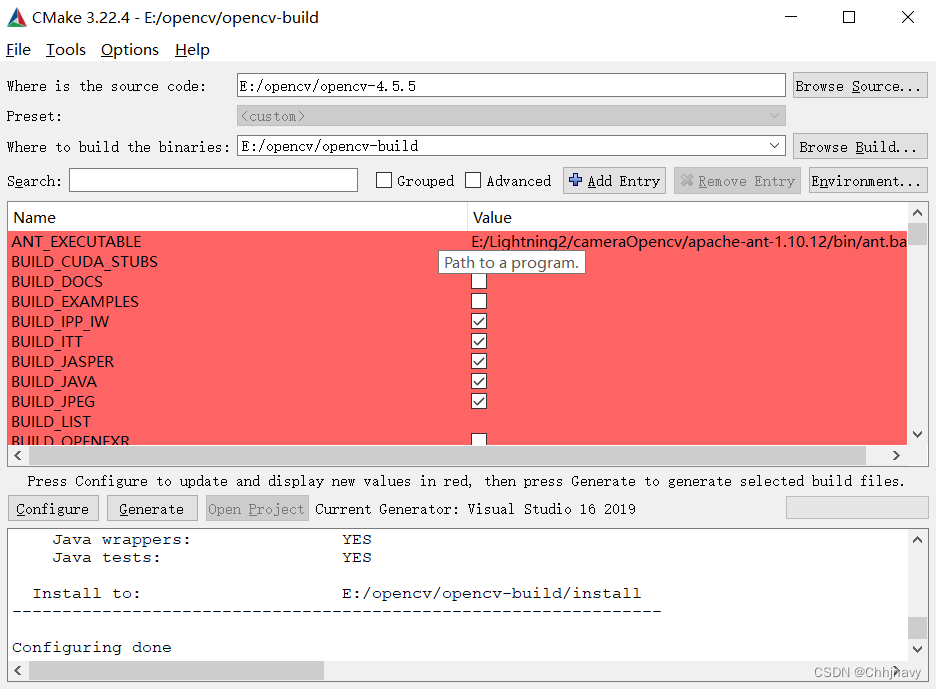Open the Preset dropdown

[775, 116]
